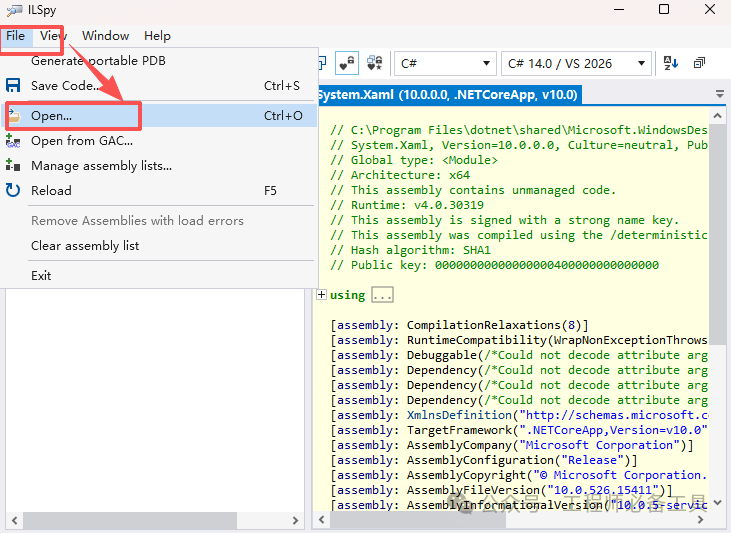The width and height of the screenshot is (731, 533).
Task: Open the document tab list dropdown arrow
Action: [x=720, y=94]
